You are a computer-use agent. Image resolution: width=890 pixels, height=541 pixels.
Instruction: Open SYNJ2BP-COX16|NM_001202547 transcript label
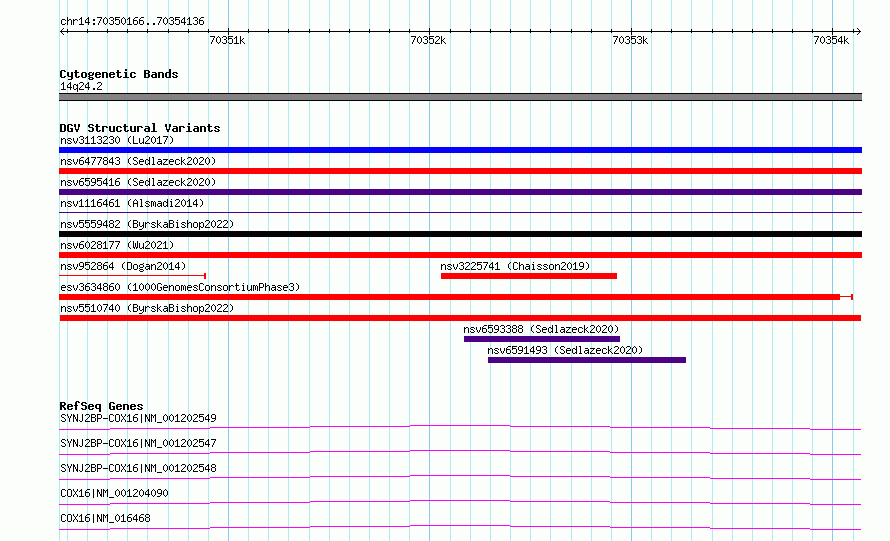click(x=138, y=443)
